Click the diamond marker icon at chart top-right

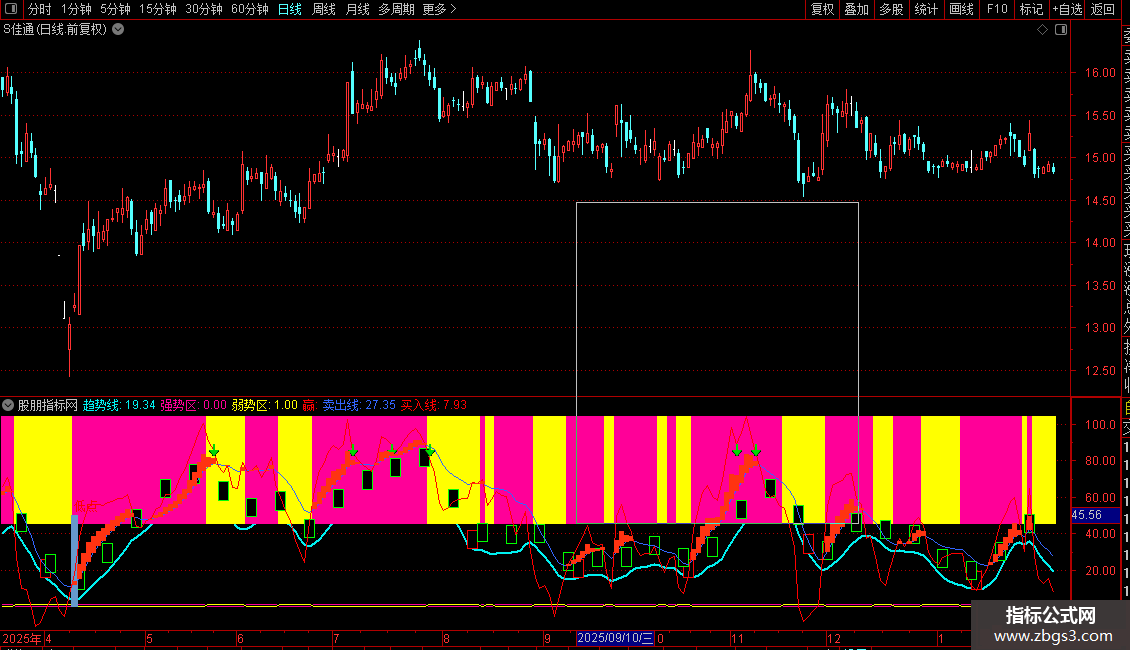(x=1042, y=30)
